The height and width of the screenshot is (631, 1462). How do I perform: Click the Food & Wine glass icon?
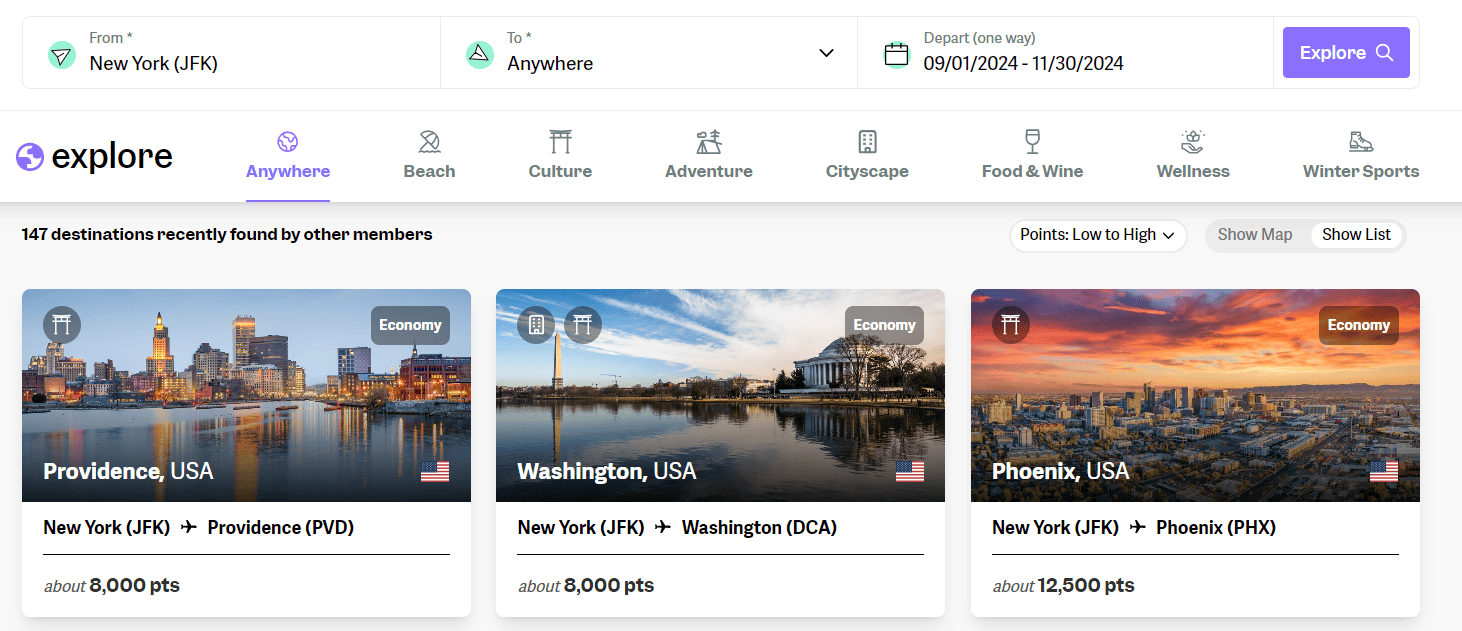pyautogui.click(x=1032, y=142)
